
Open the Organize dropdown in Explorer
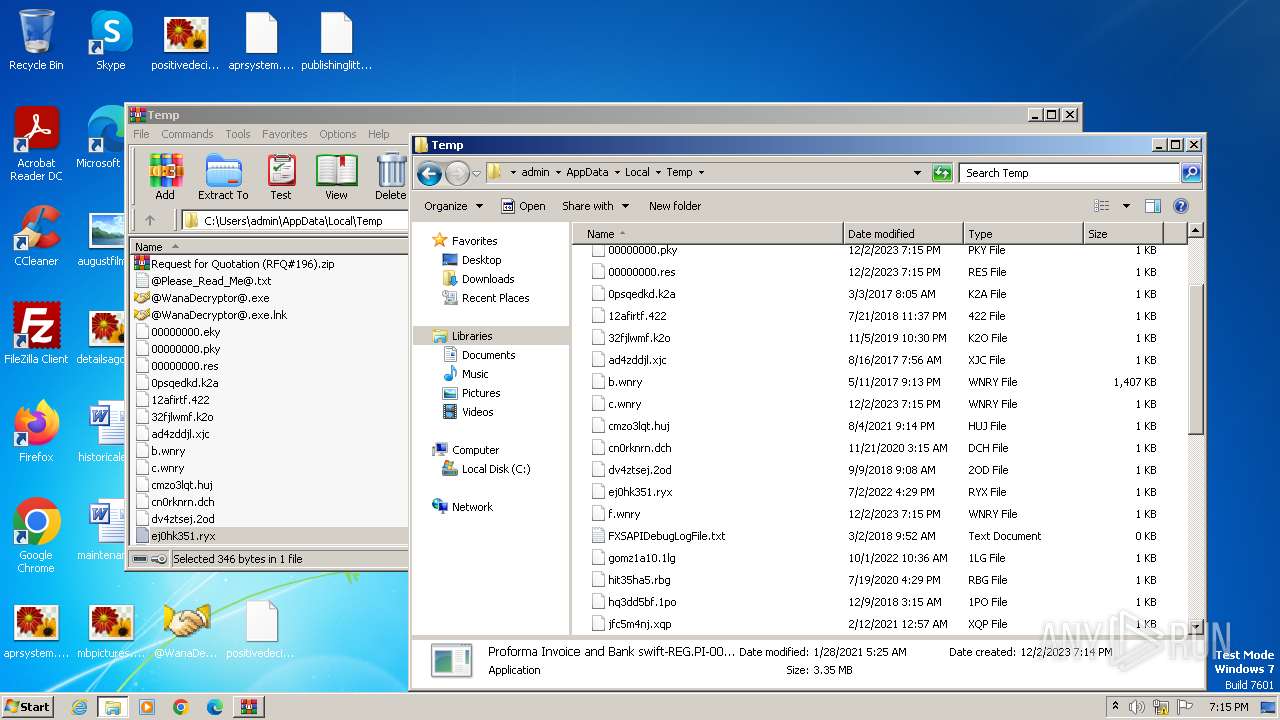click(453, 206)
